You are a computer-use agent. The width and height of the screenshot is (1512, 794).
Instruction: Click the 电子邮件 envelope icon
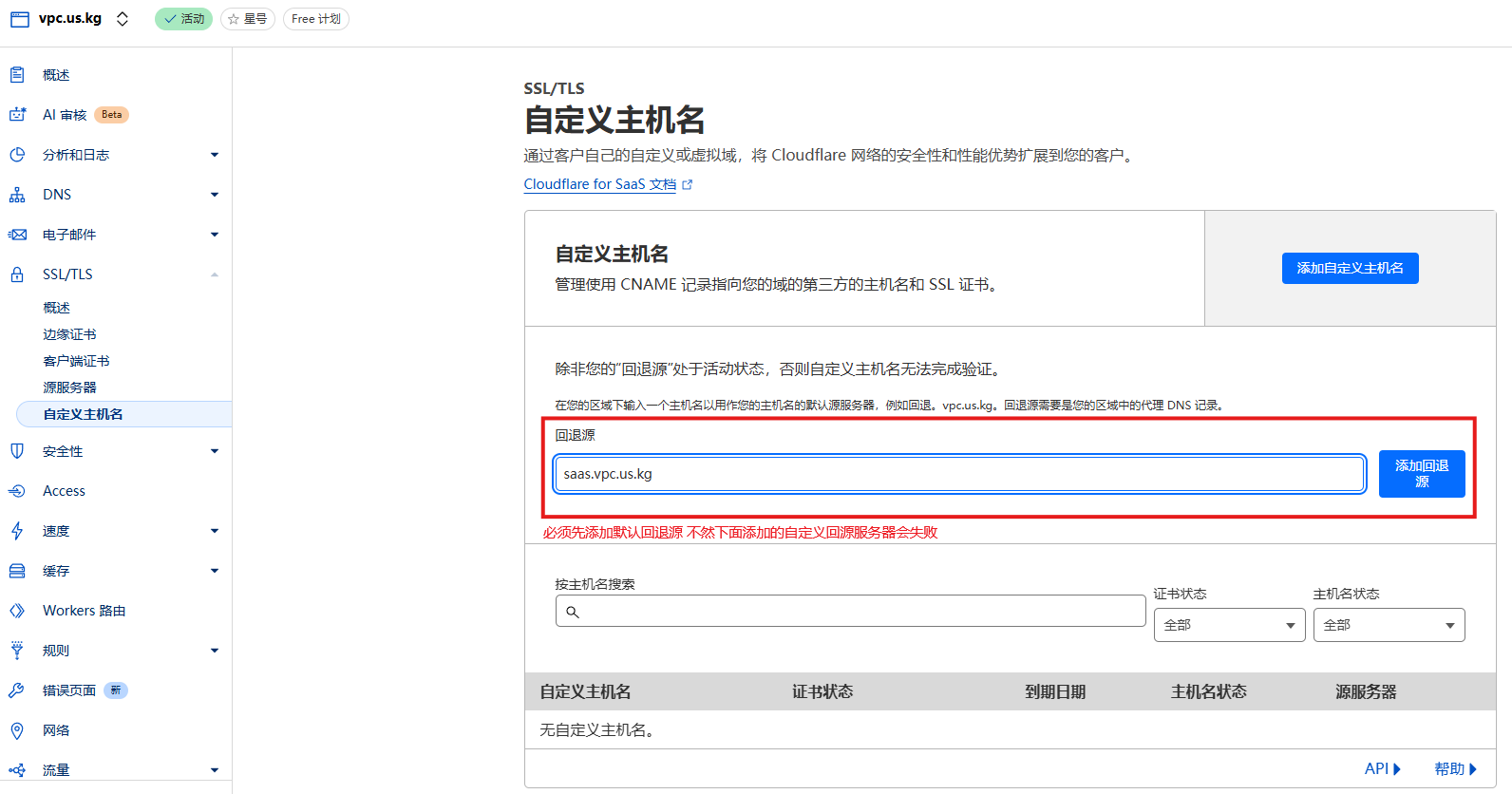coord(17,235)
